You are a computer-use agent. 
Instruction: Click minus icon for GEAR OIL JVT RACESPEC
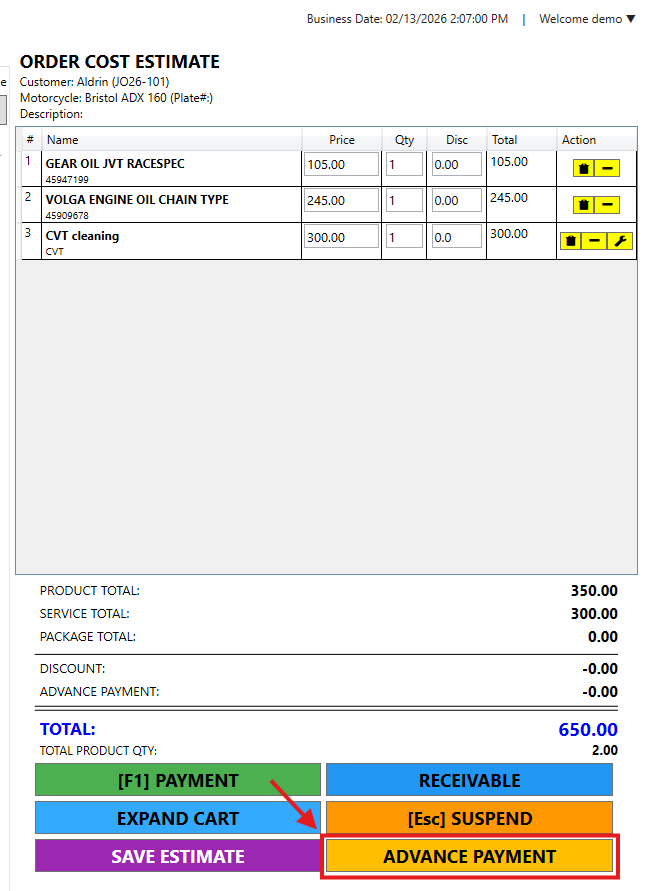[608, 169]
